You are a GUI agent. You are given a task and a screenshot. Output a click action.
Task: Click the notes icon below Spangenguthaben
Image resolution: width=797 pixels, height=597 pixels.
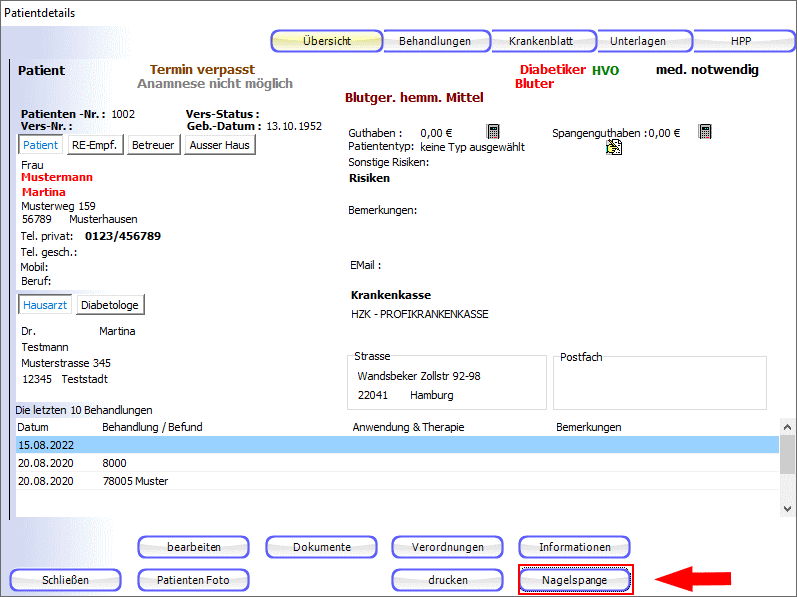point(614,148)
